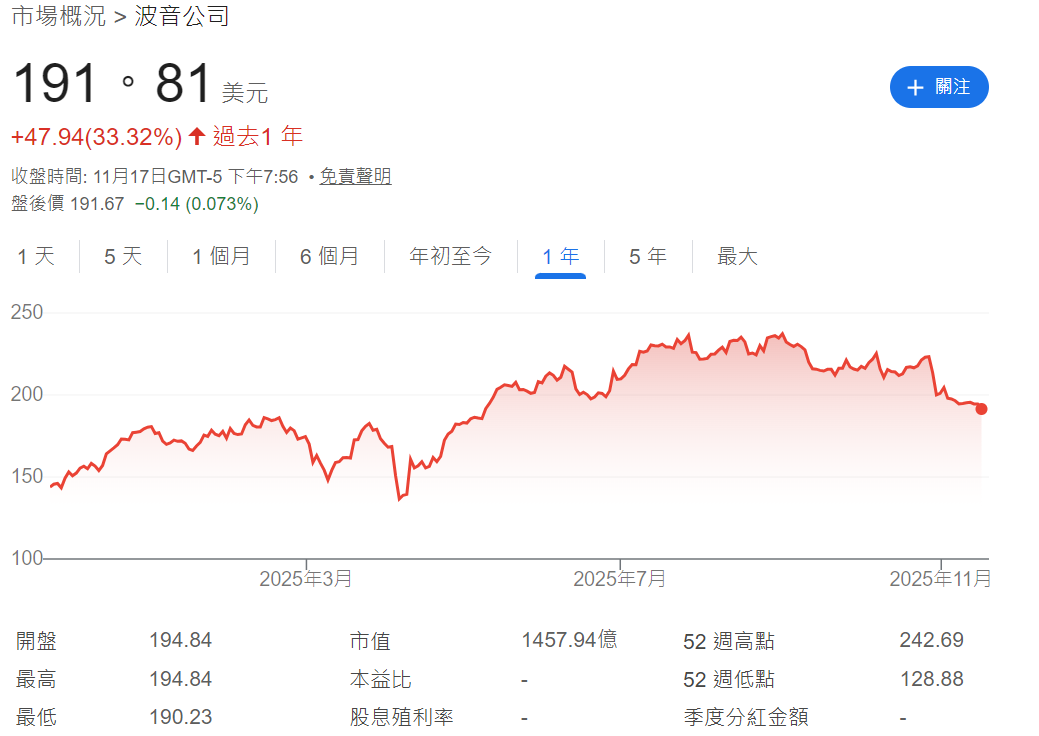Screen dimensions: 1039x736
Task: Open the 免責聲明 disclaimer link
Action: click(x=356, y=176)
